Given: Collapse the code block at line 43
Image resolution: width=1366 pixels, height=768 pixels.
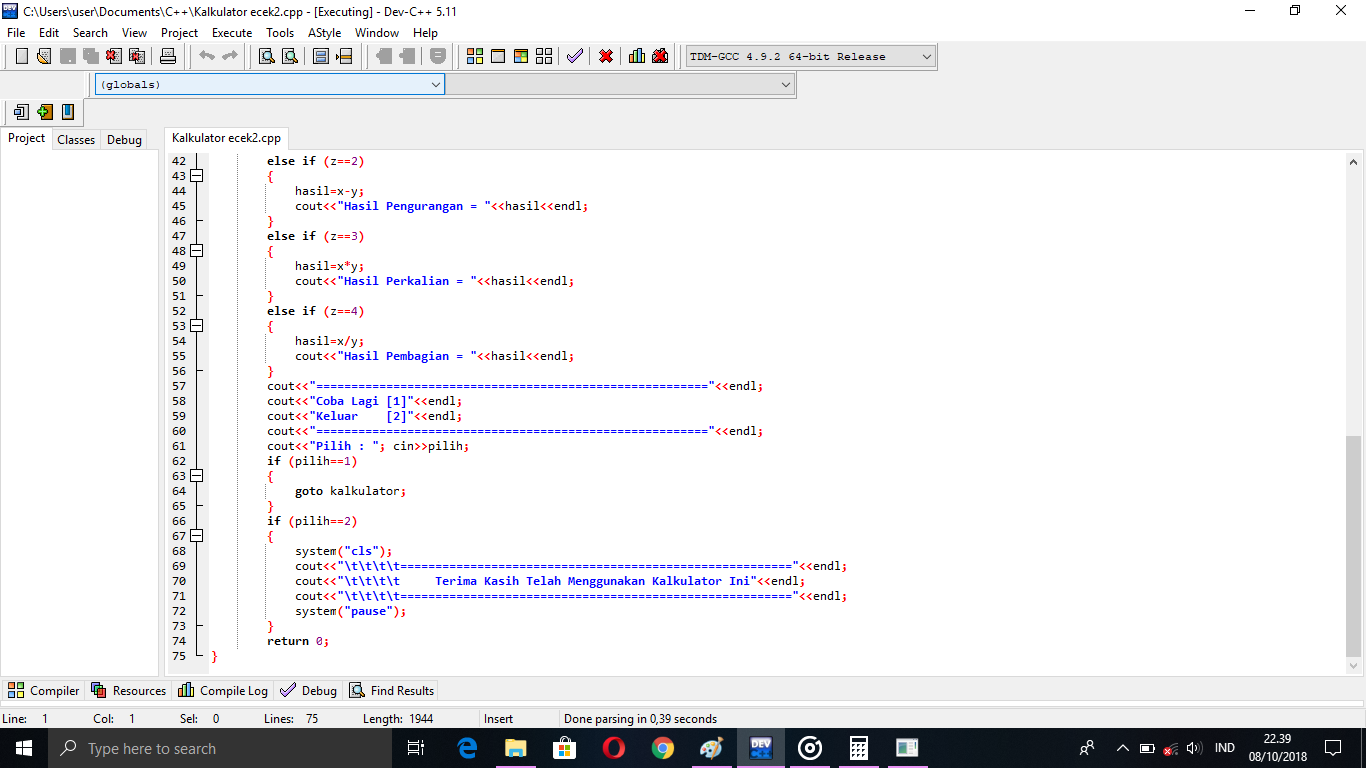Looking at the screenshot, I should click(x=197, y=176).
